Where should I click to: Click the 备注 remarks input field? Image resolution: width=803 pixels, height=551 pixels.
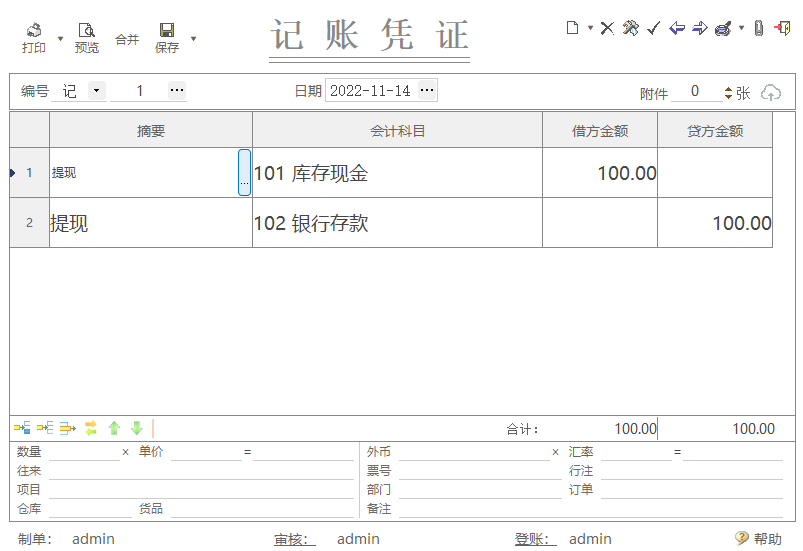click(x=589, y=509)
